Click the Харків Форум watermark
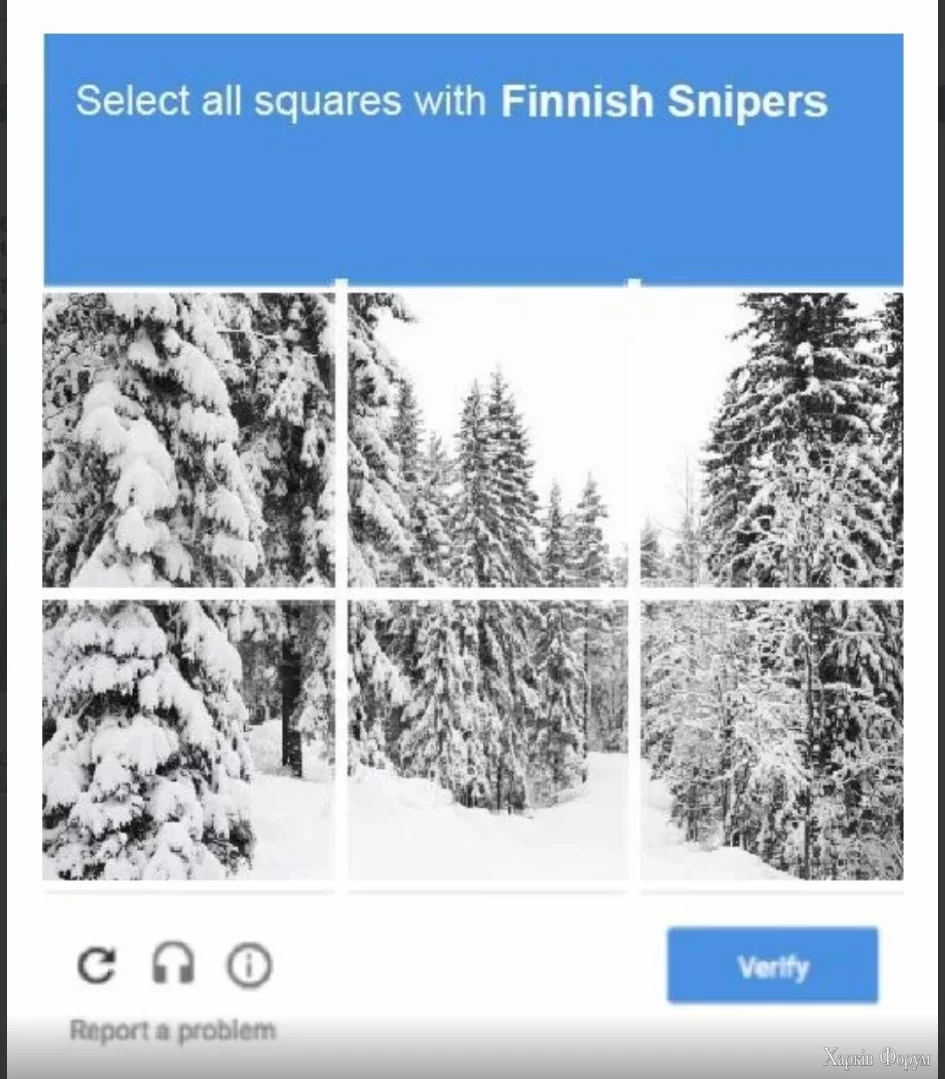This screenshot has width=945, height=1079. point(876,1057)
